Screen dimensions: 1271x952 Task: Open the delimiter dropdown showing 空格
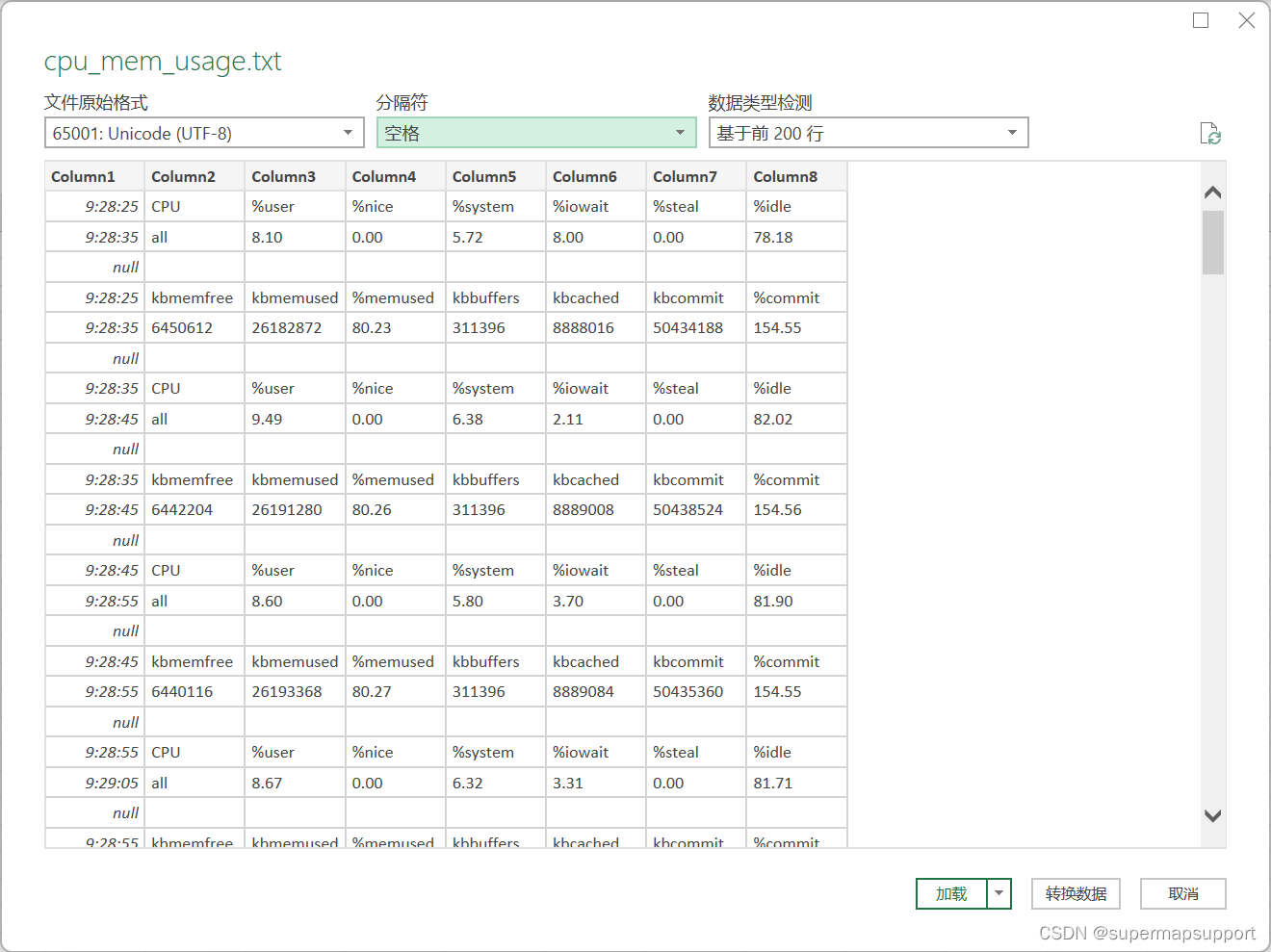point(536,133)
